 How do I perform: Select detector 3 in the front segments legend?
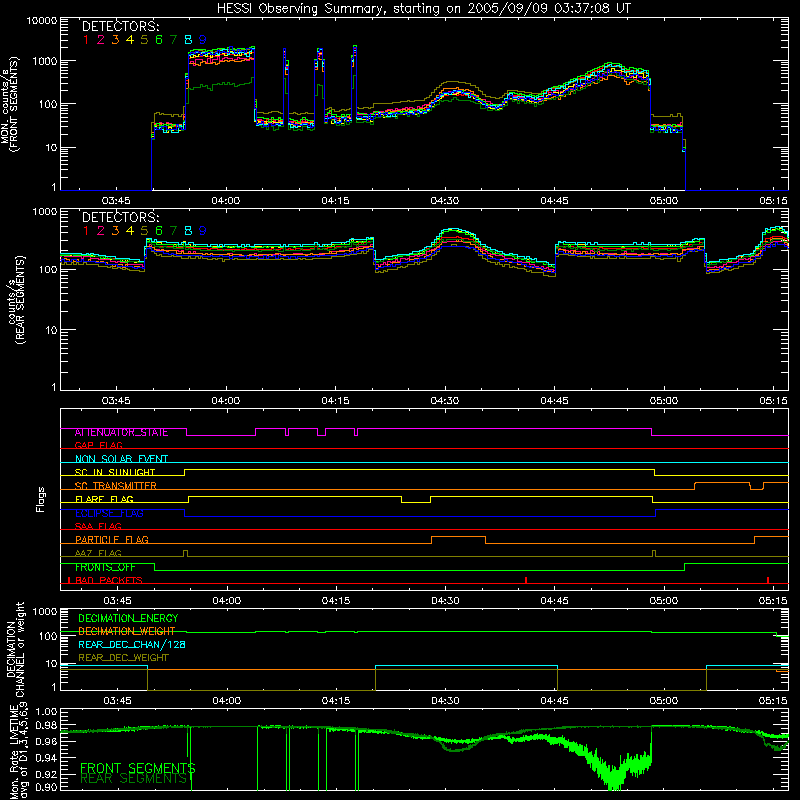(115, 40)
